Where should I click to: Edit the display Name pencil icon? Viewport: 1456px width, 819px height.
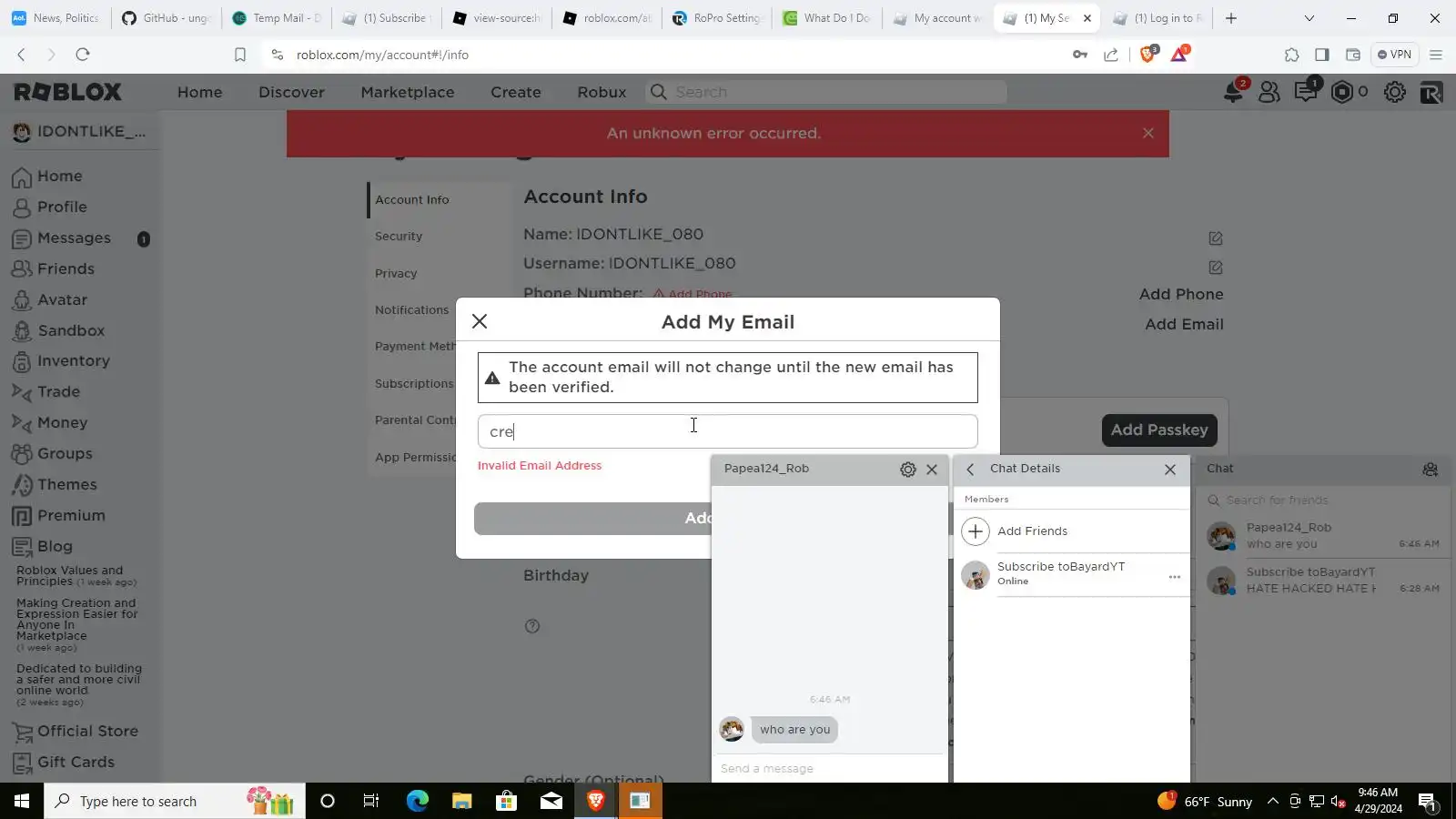pyautogui.click(x=1215, y=238)
